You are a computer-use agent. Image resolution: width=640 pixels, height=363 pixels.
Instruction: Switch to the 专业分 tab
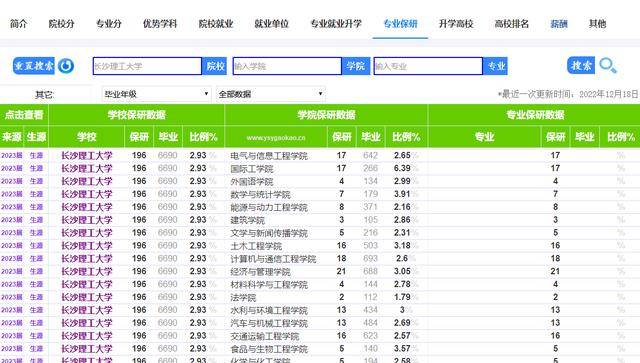click(109, 24)
